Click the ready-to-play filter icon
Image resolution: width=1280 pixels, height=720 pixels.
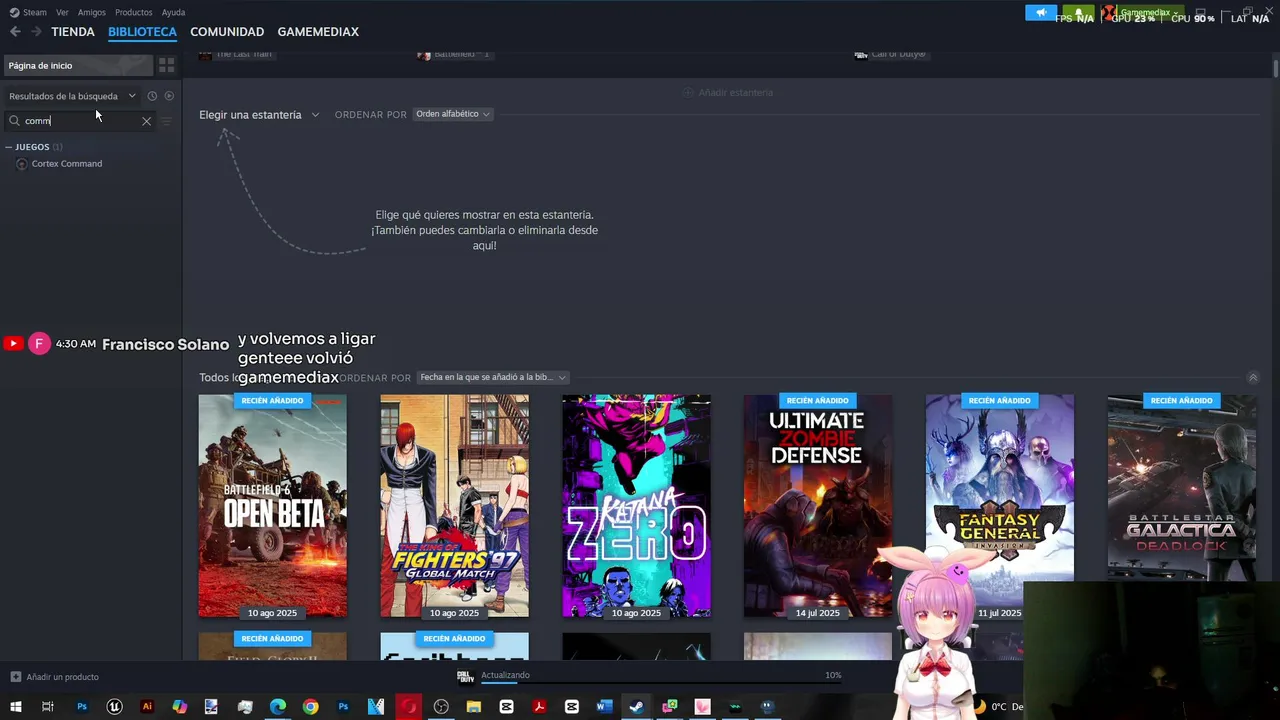[169, 96]
